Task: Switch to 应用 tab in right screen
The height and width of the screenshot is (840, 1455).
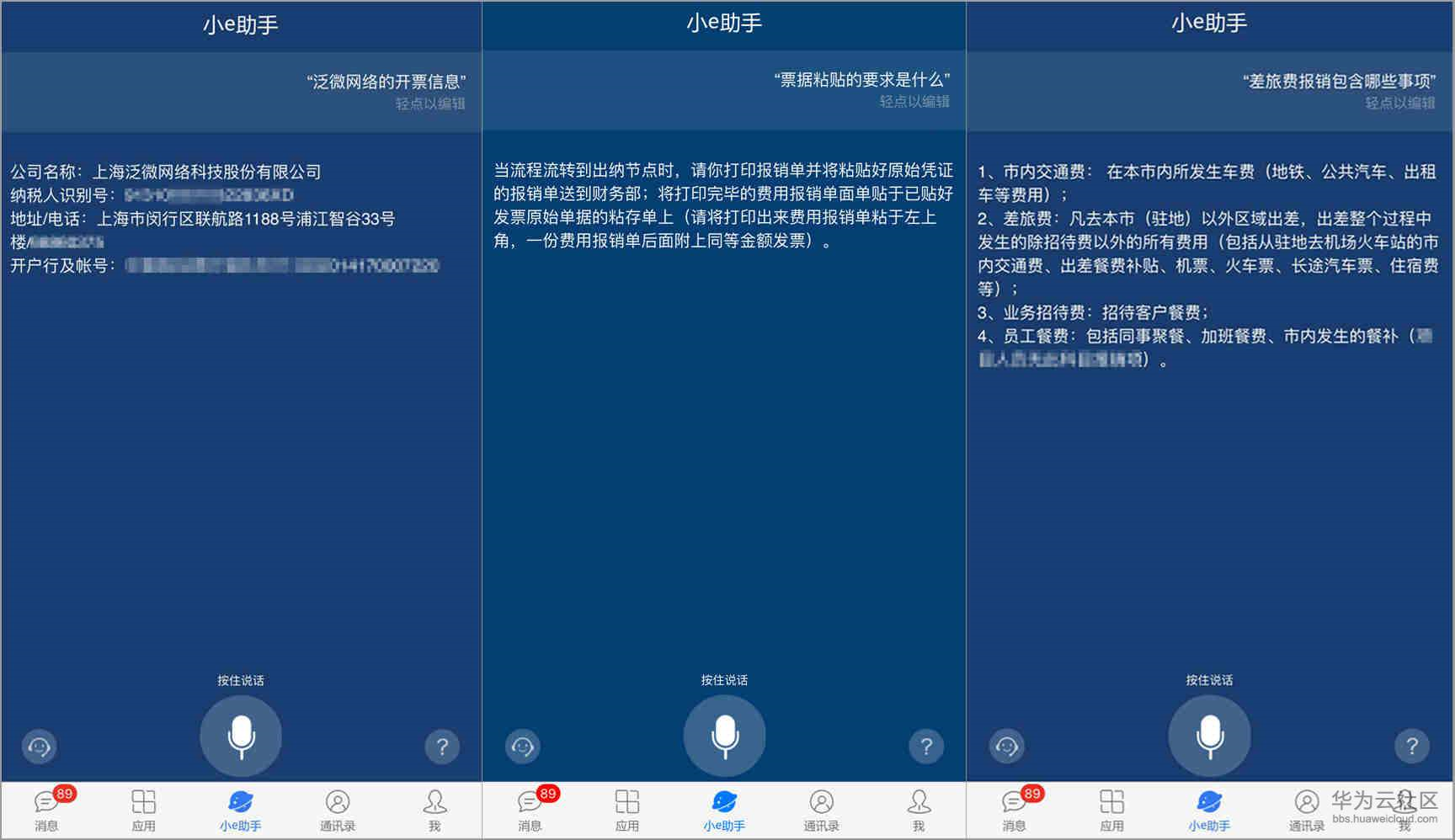Action: pos(1112,810)
